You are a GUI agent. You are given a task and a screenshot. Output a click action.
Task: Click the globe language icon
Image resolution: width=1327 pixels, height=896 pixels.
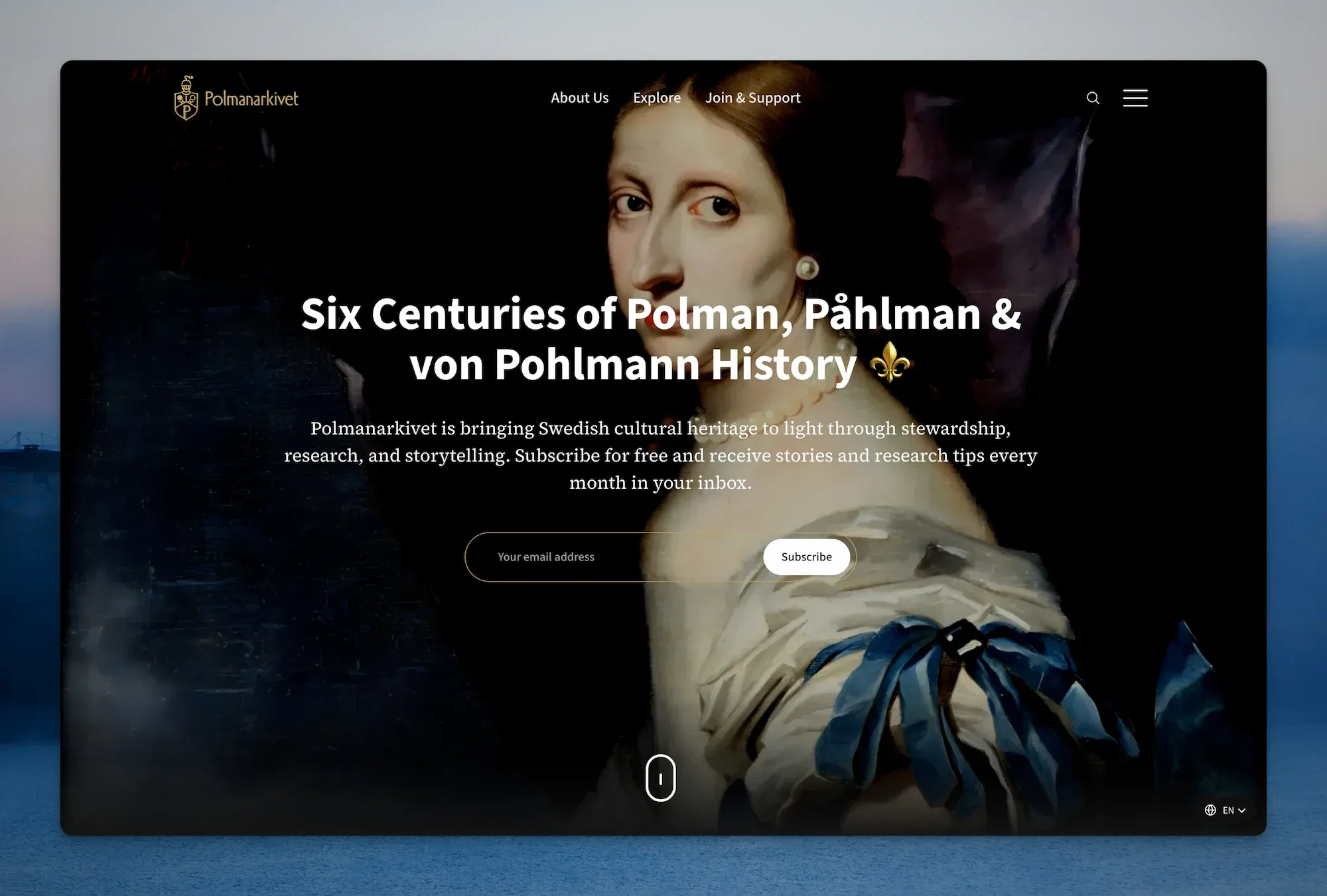click(1210, 810)
